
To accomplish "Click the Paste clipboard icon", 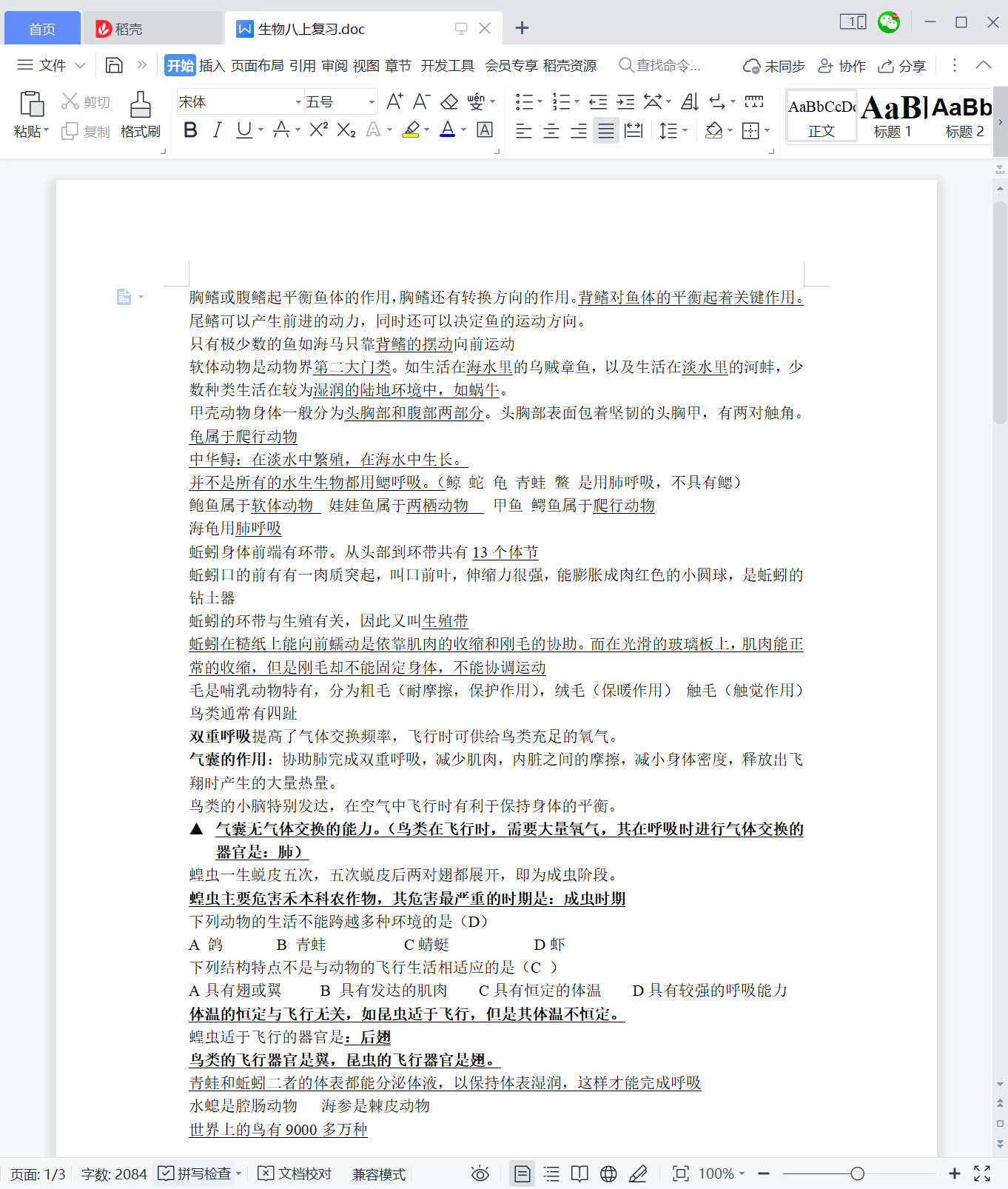I will pyautogui.click(x=32, y=104).
